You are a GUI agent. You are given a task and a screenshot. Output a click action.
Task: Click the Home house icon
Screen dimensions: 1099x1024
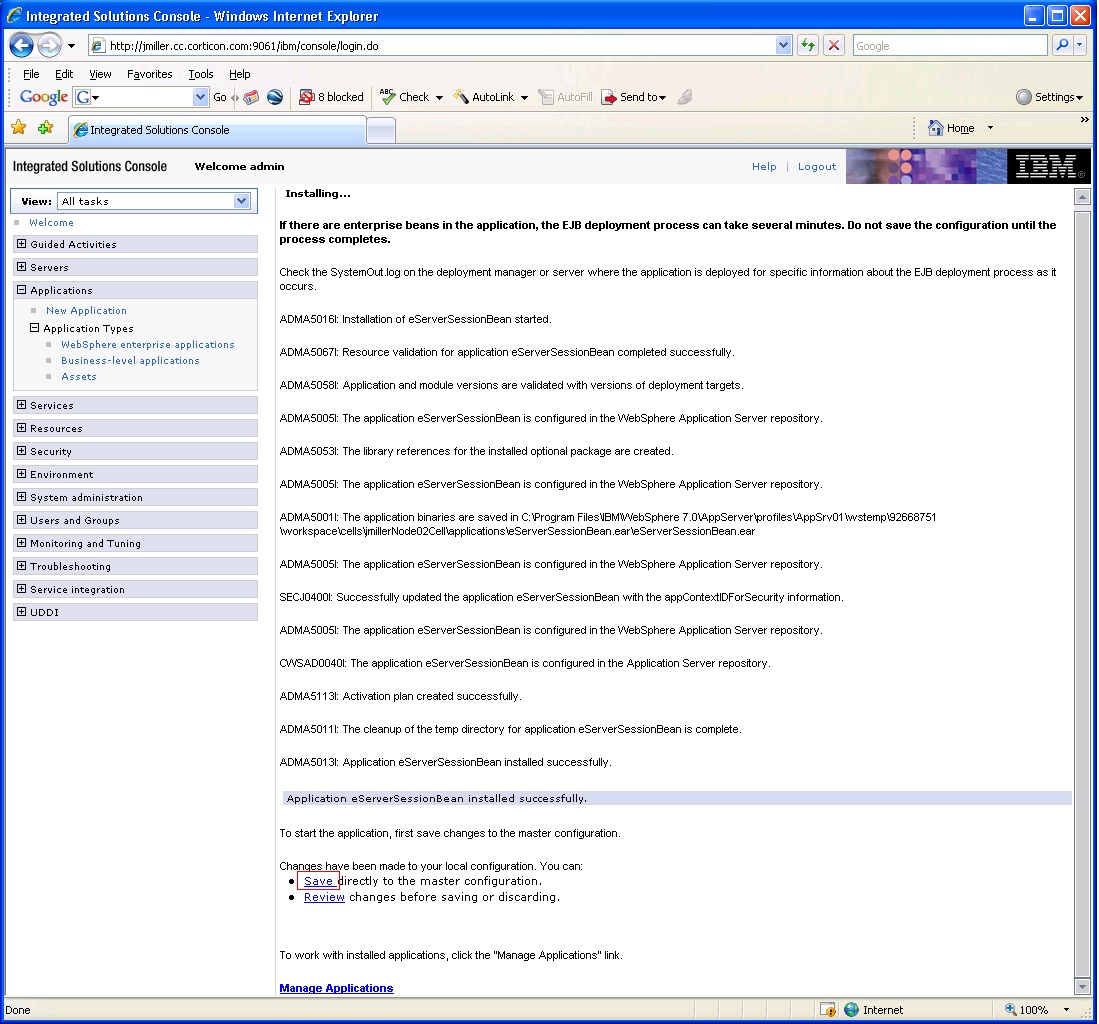coord(936,128)
